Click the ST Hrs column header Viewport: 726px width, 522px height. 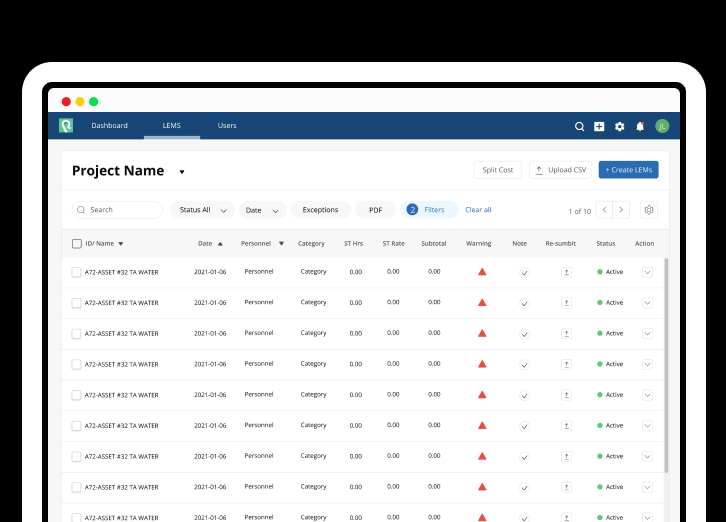click(354, 244)
